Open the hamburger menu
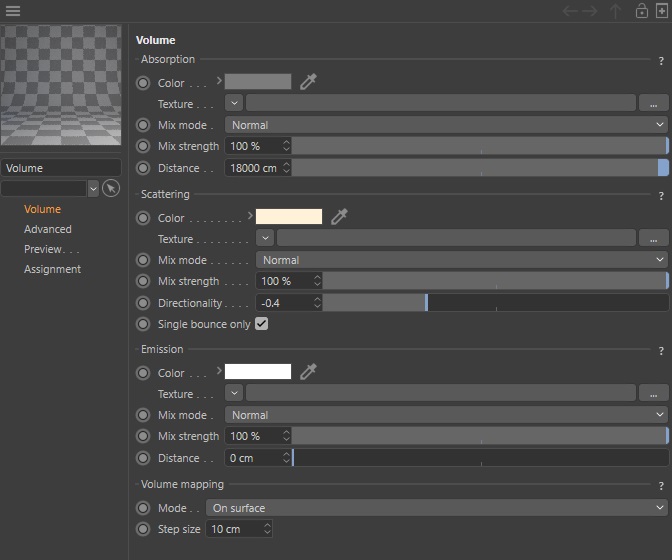This screenshot has height=560, width=672. (x=13, y=11)
